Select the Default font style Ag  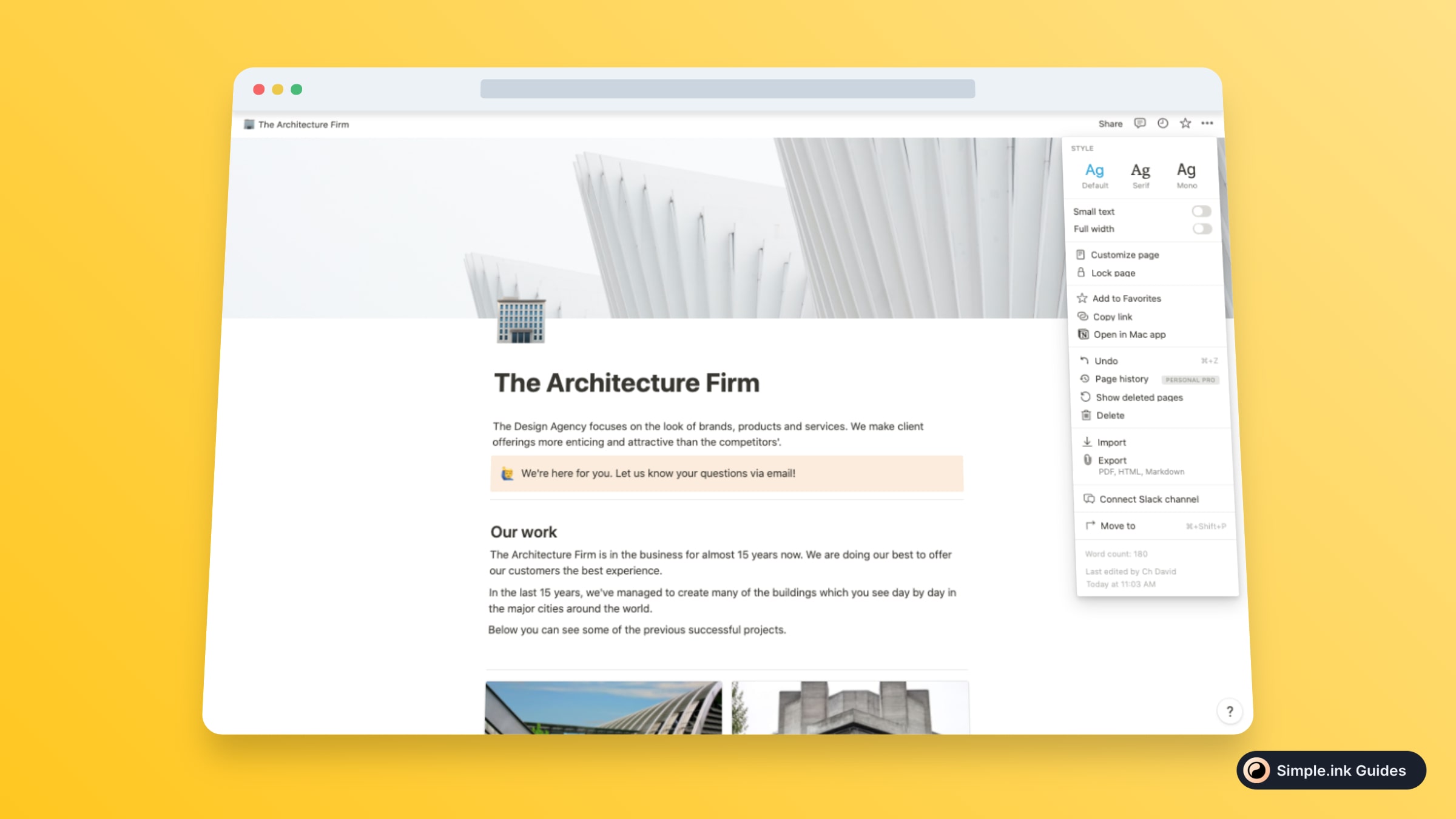(1095, 172)
